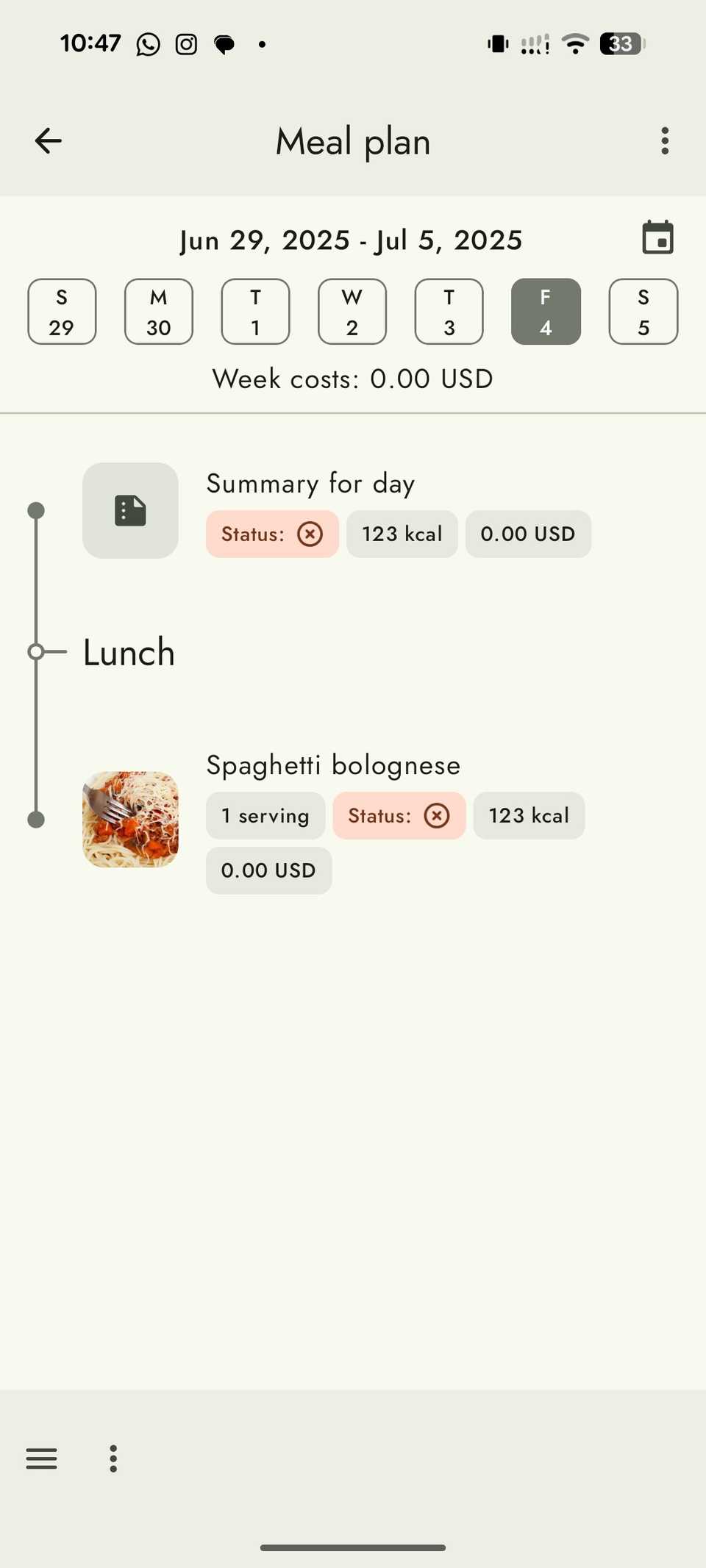Image resolution: width=706 pixels, height=1568 pixels.
Task: Open the date range Jun 29 - Jul 5
Action: [352, 240]
